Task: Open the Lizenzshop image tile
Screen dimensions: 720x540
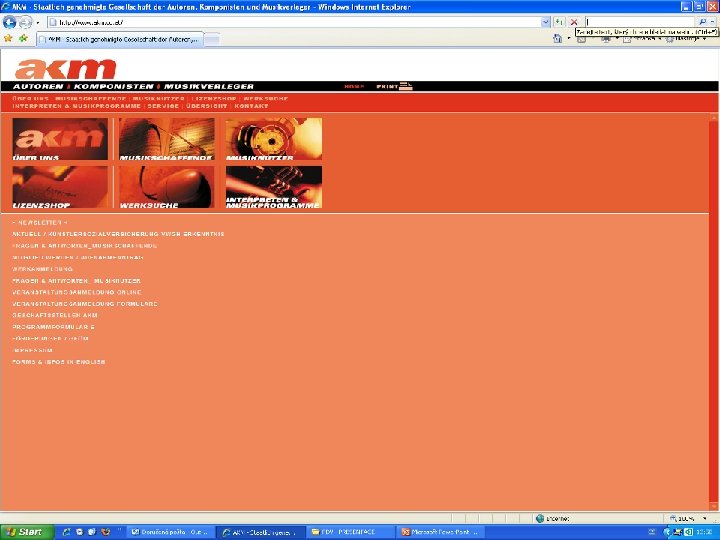Action: coord(60,187)
